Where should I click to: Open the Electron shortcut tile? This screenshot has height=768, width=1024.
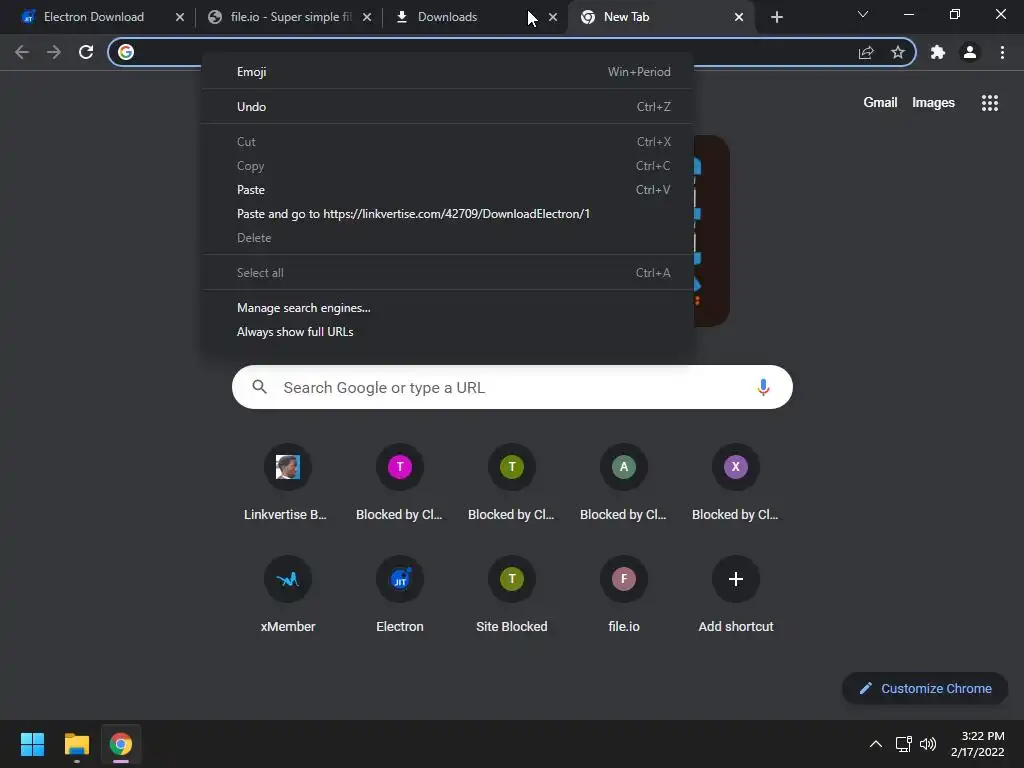click(x=400, y=596)
